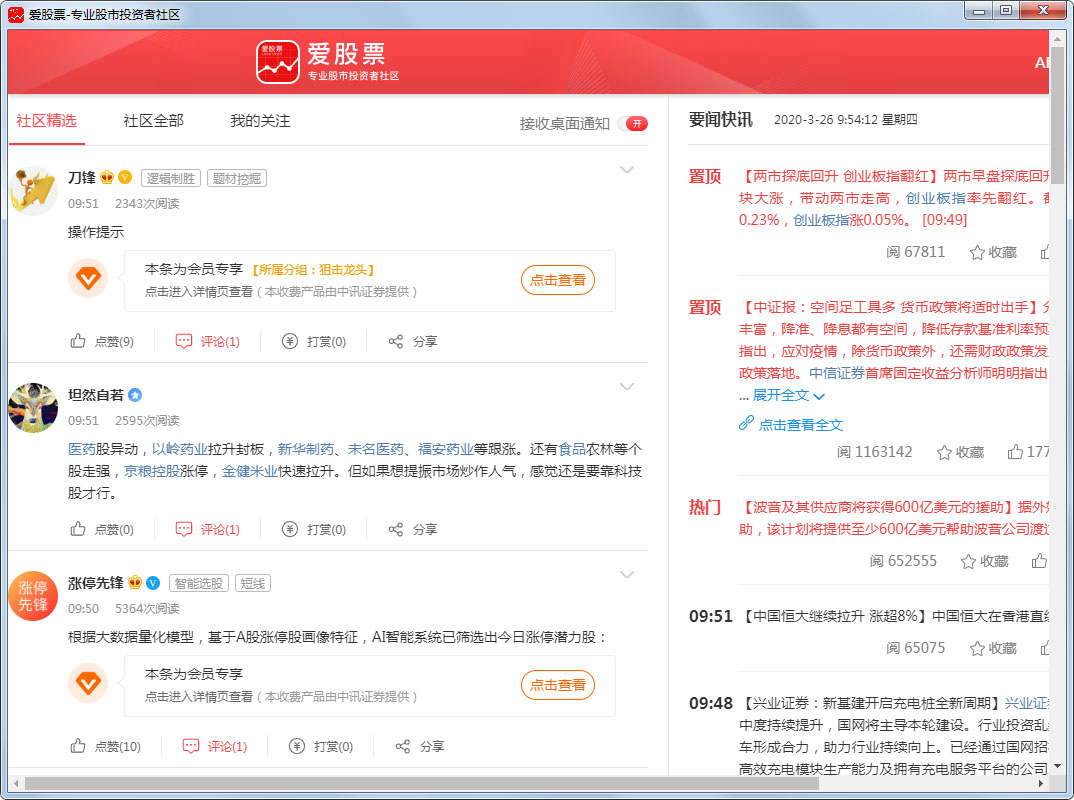Click the 爱股票 app logo in header
The width and height of the screenshot is (1074, 800).
click(277, 61)
